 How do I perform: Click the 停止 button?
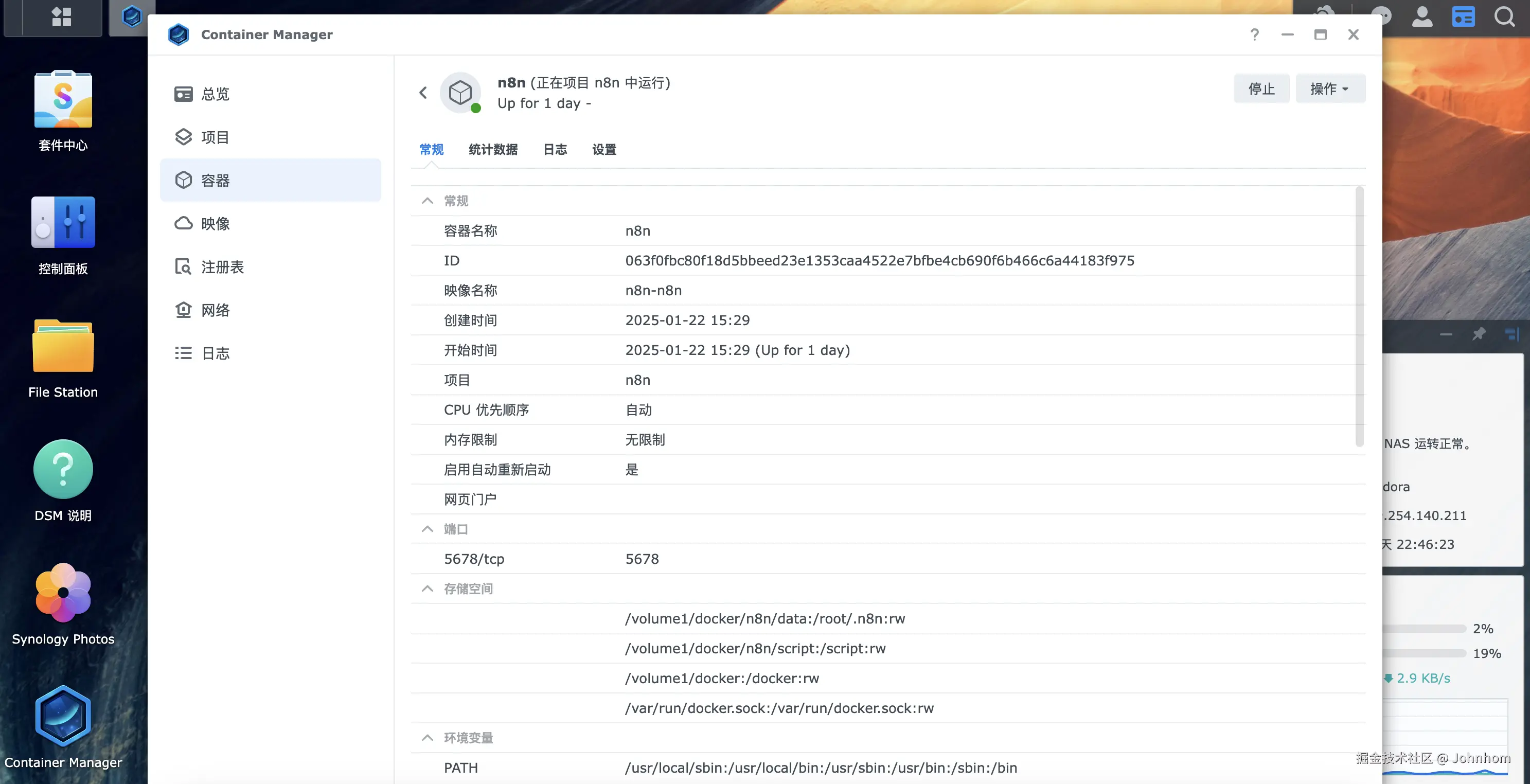tap(1261, 88)
